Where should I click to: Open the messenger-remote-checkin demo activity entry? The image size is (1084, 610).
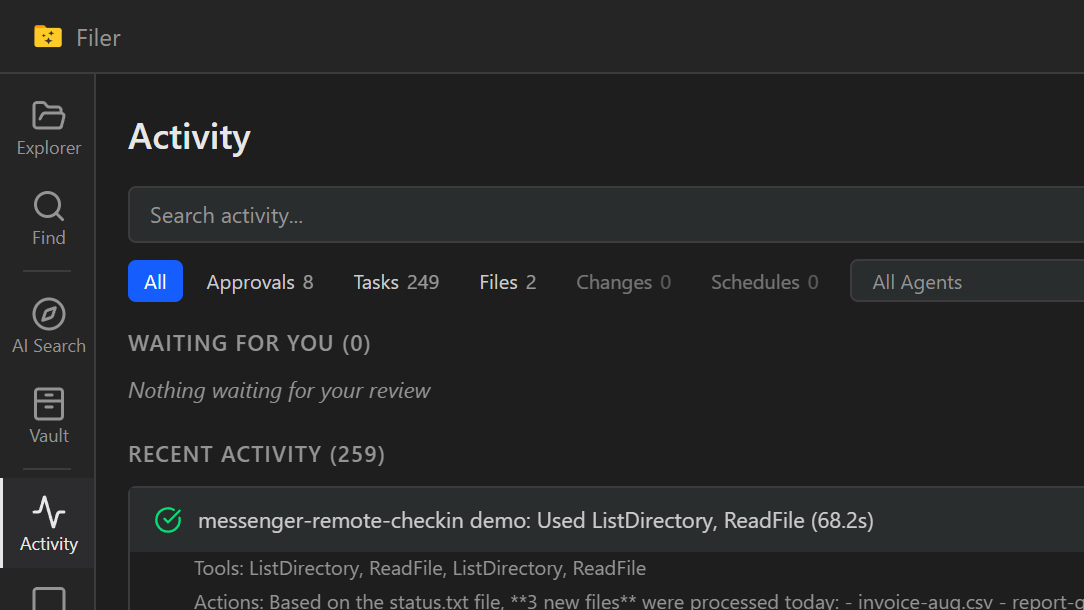(606, 520)
